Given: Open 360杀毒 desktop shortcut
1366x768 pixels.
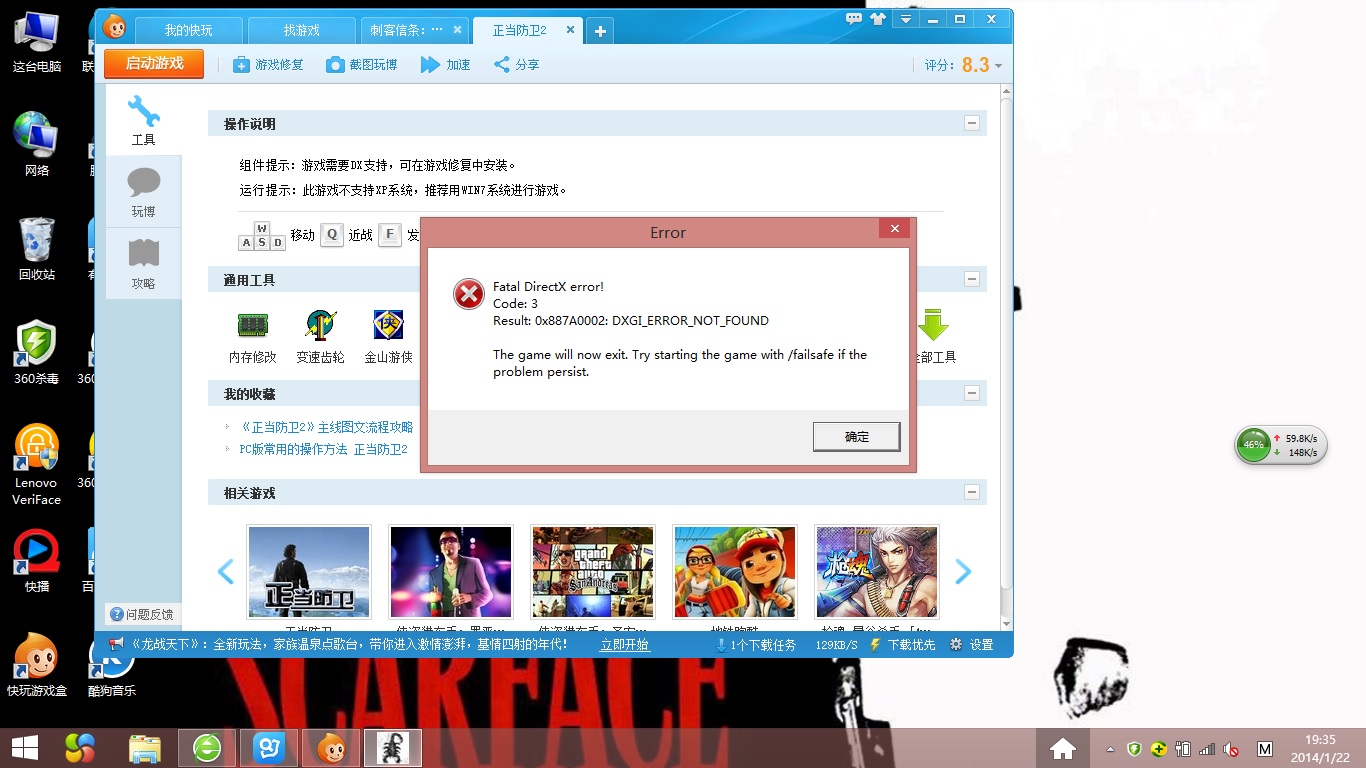Looking at the screenshot, I should pyautogui.click(x=37, y=352).
